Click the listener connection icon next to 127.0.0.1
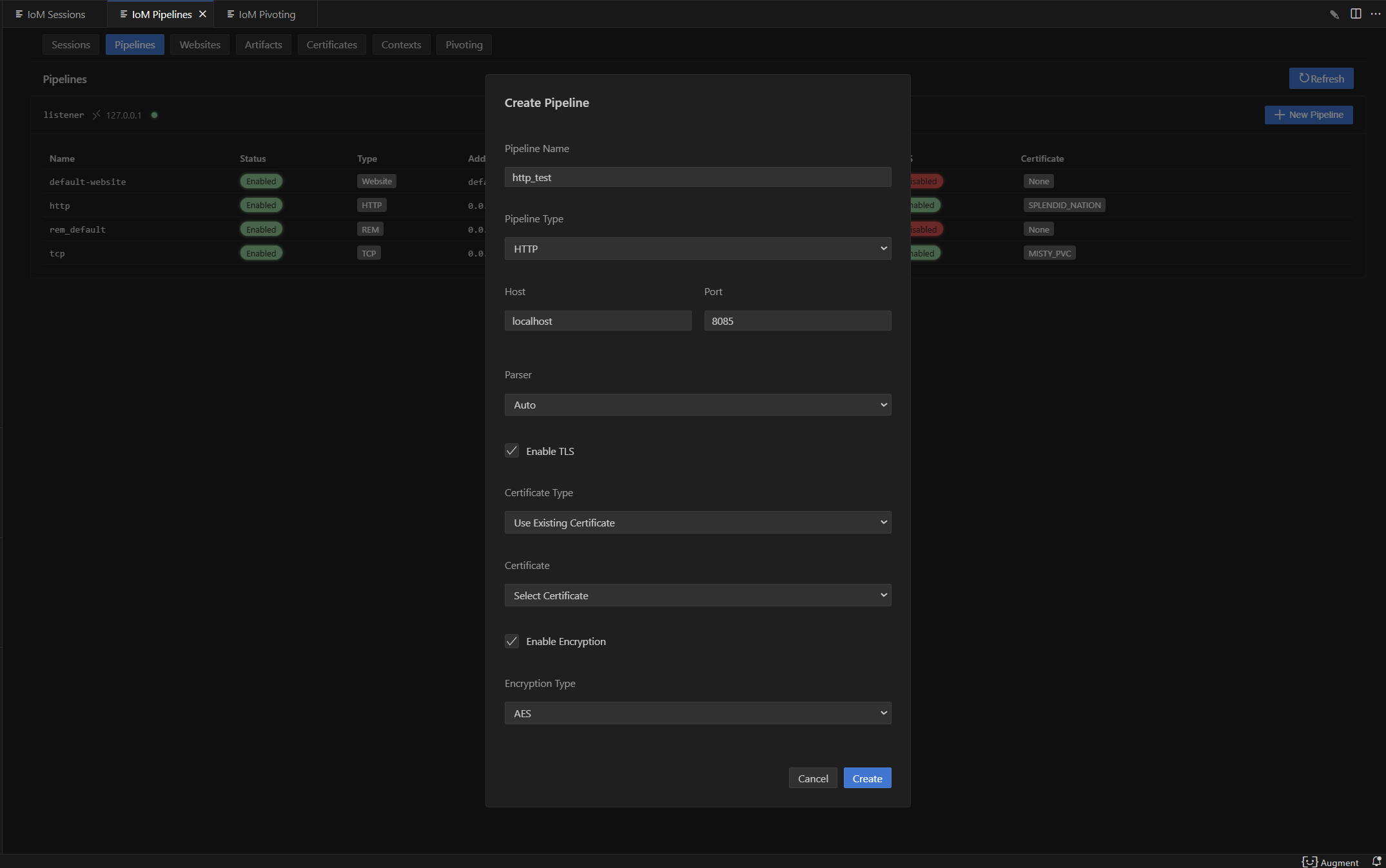Viewport: 1386px width, 868px height. pyautogui.click(x=96, y=115)
